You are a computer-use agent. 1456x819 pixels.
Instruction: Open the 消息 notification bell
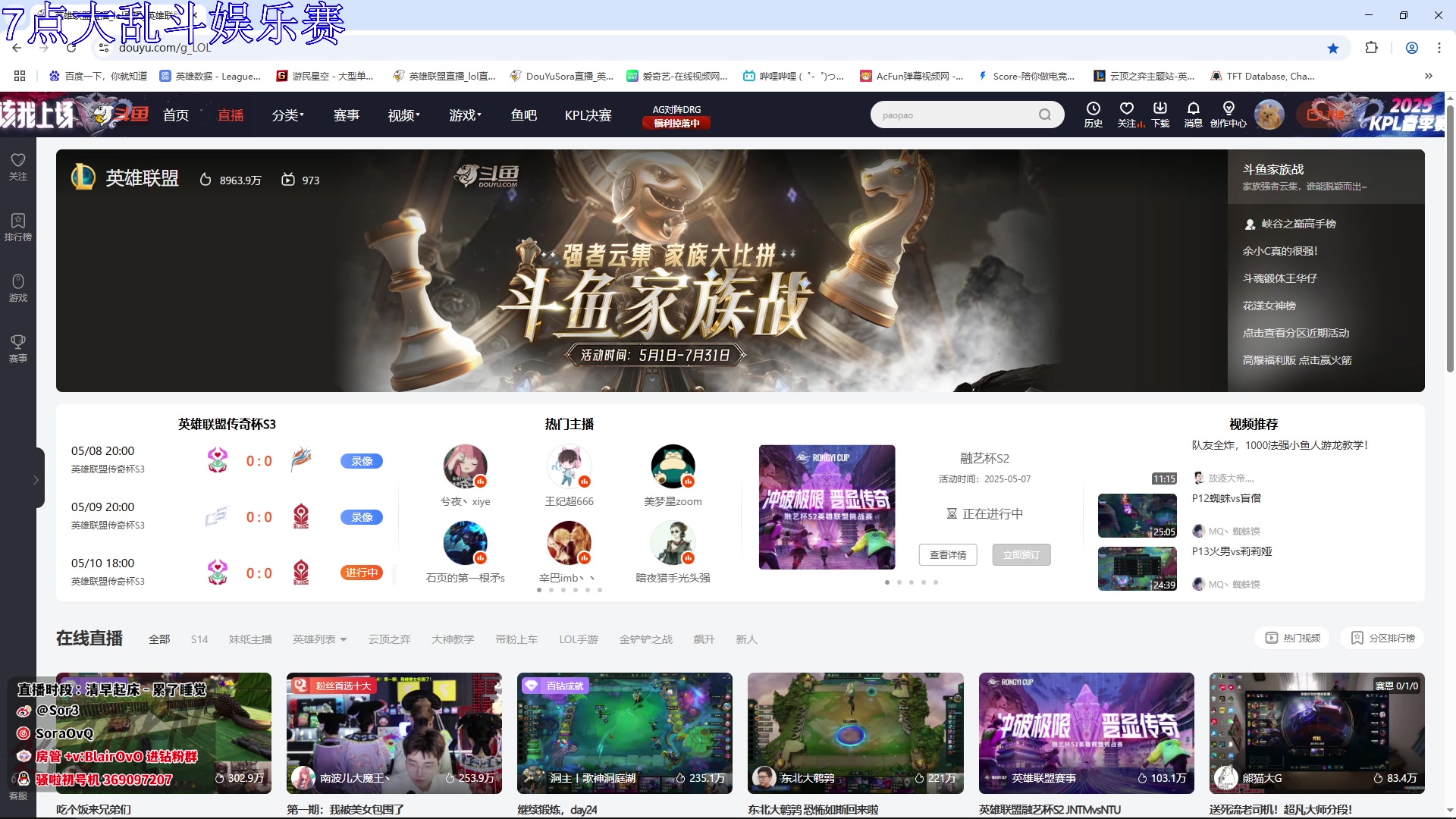pos(1193,114)
